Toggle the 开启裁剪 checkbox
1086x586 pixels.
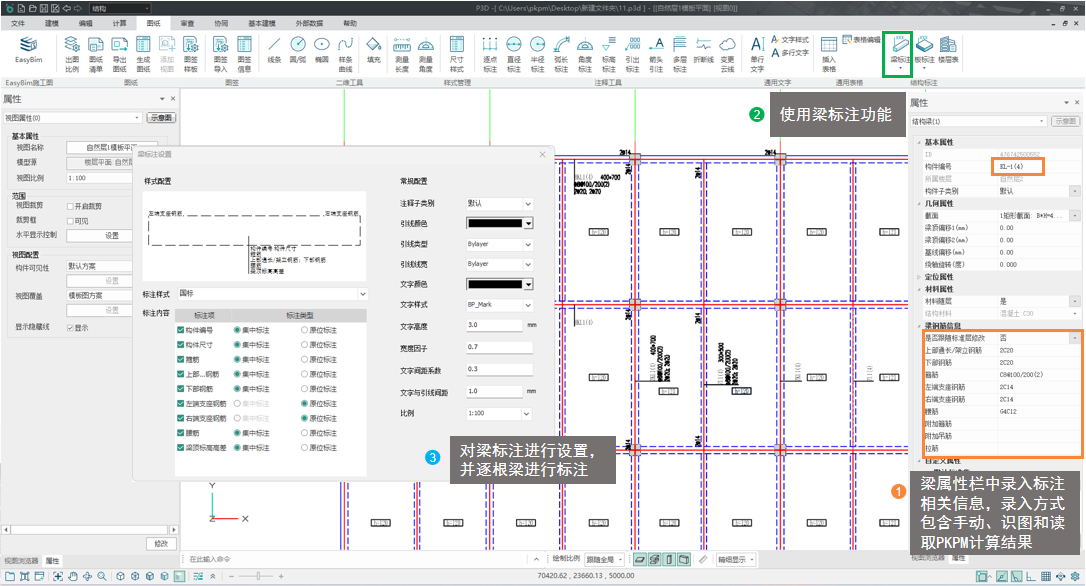tap(69, 205)
